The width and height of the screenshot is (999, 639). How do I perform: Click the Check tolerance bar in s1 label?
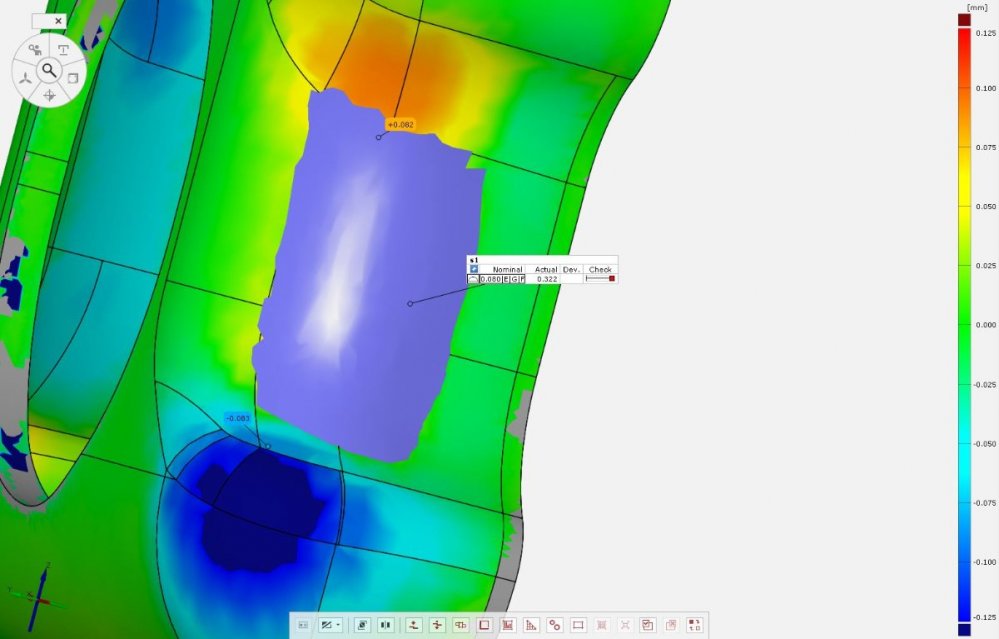click(600, 279)
